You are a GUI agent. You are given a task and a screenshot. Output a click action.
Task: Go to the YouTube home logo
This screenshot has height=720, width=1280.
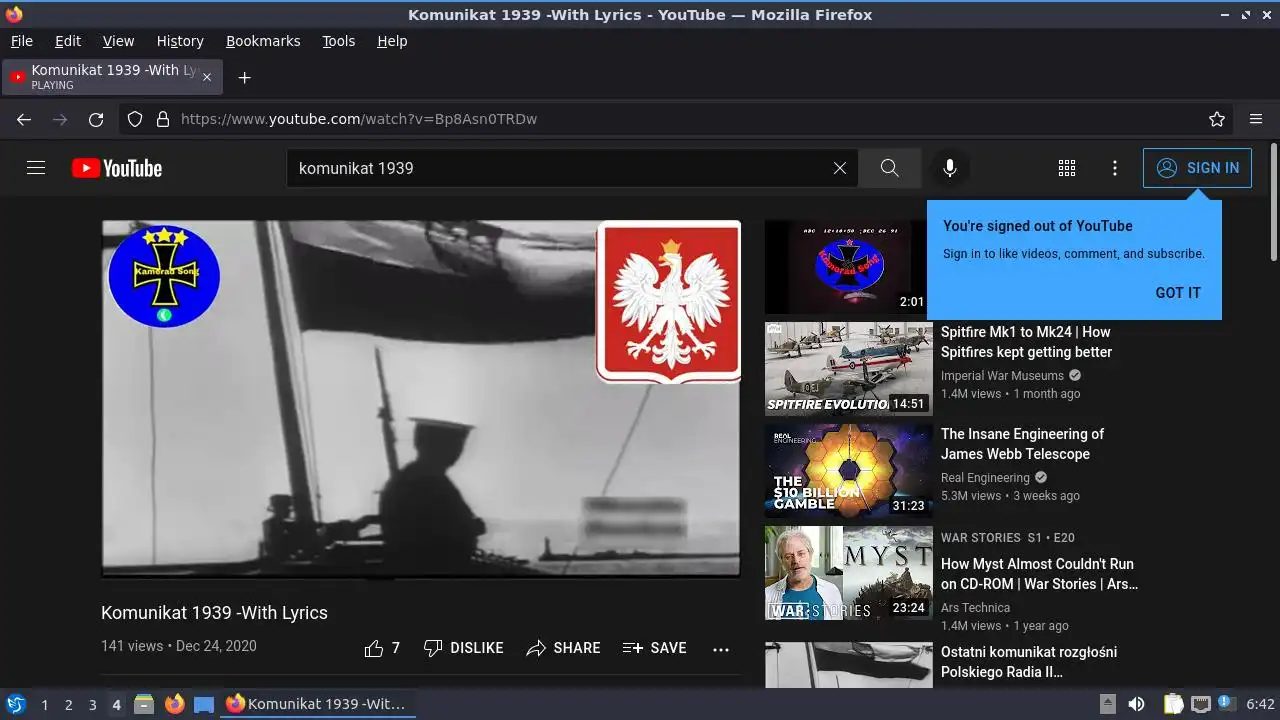(117, 168)
